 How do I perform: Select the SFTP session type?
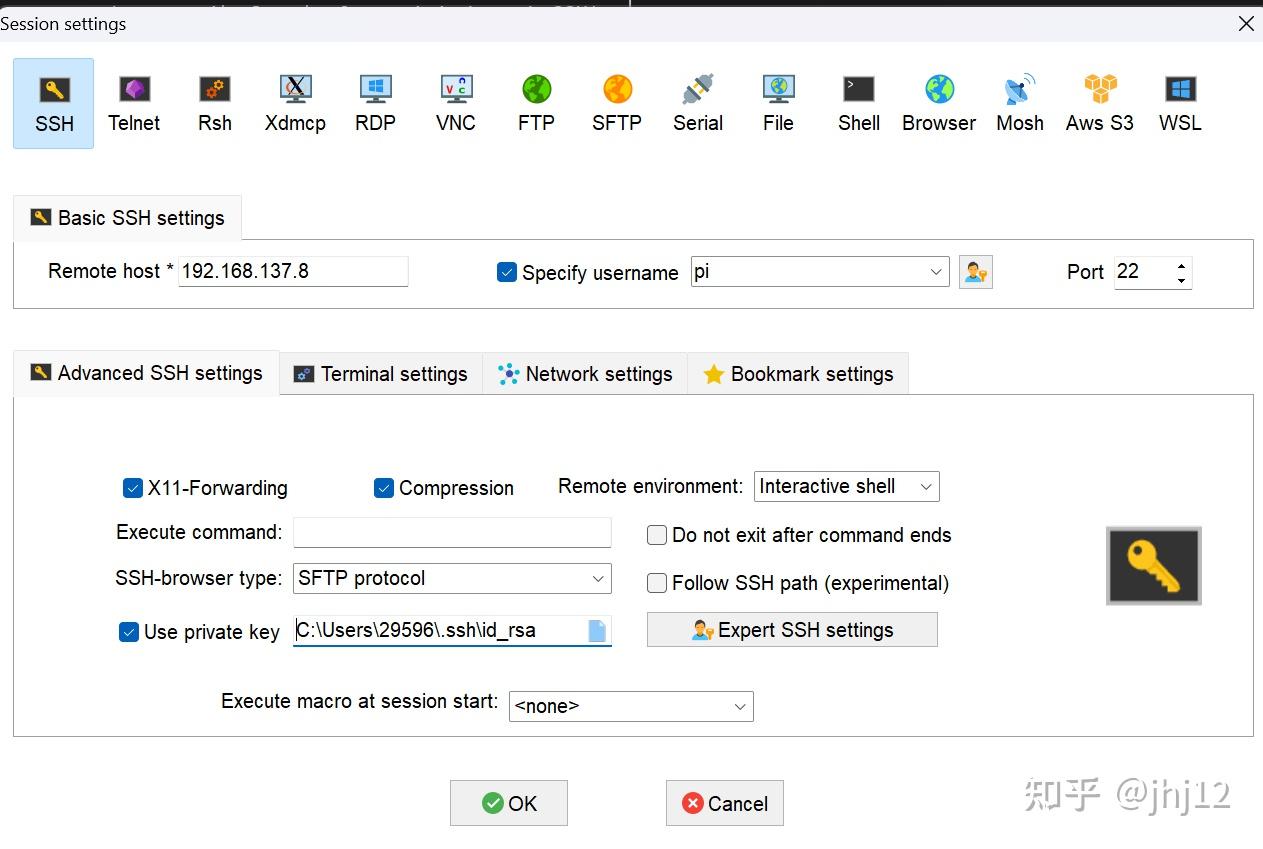(x=616, y=103)
